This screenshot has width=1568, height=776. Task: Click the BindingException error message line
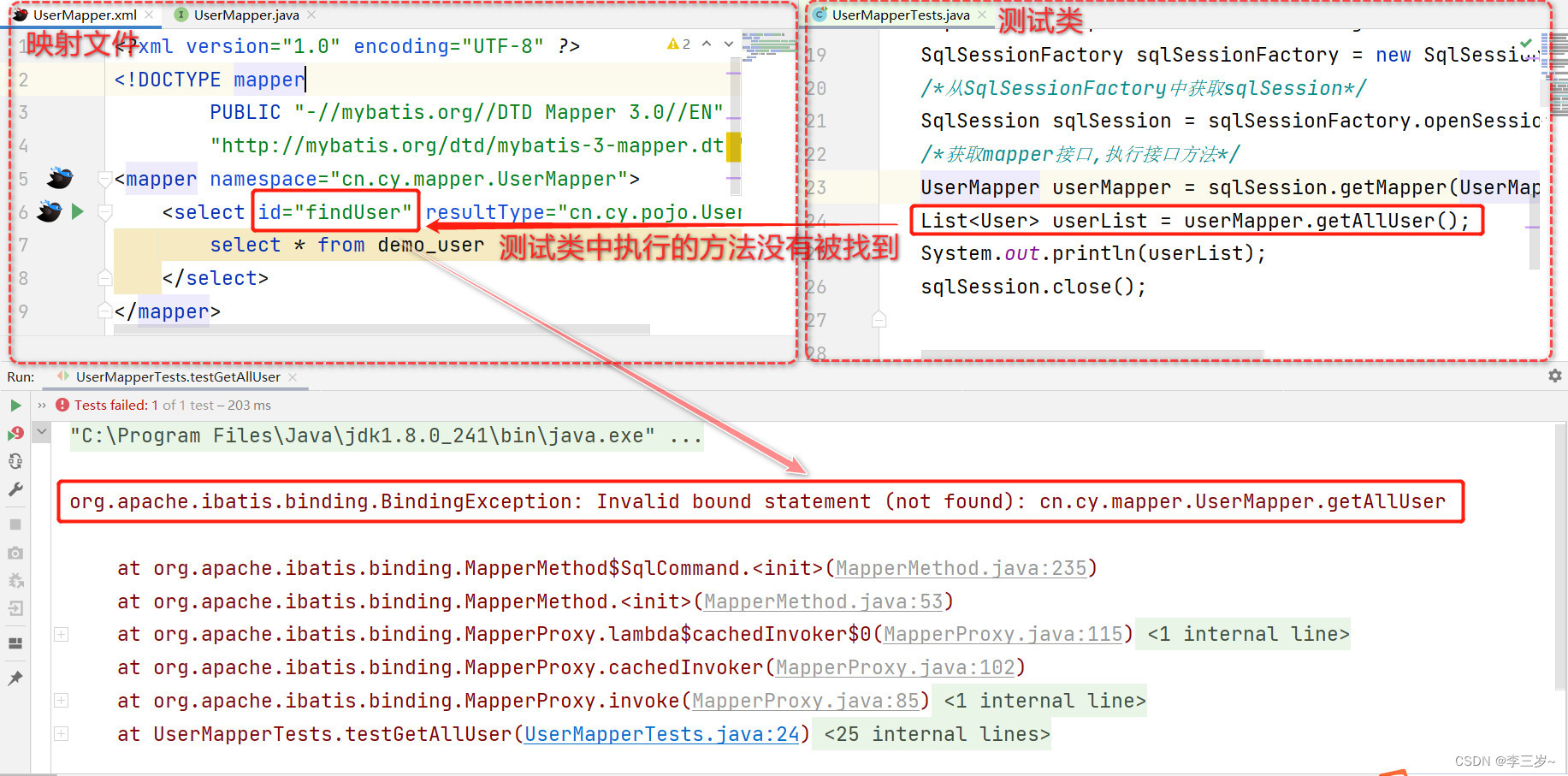(758, 501)
